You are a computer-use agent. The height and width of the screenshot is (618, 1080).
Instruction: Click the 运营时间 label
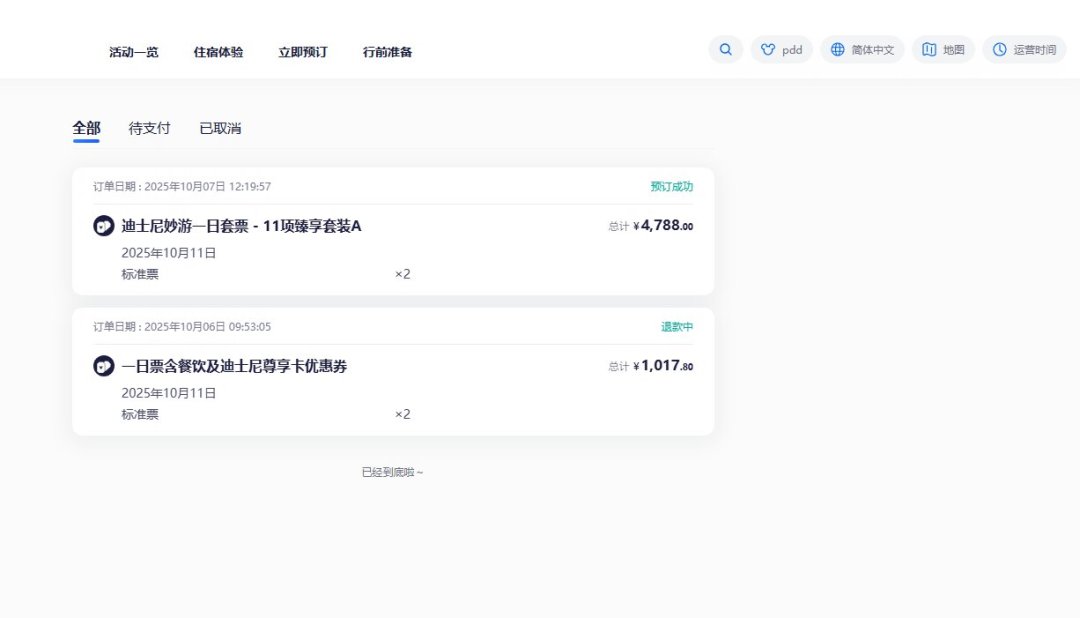[1035, 50]
